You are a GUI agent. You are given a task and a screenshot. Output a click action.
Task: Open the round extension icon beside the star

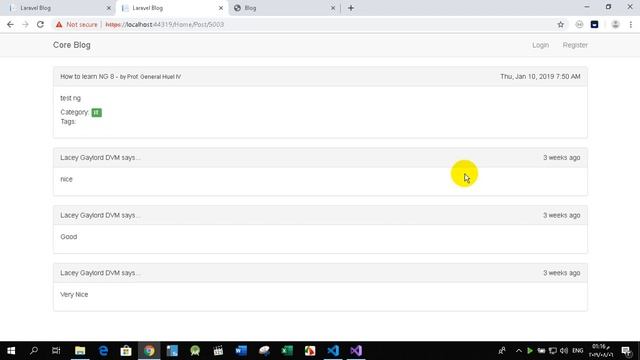tap(579, 24)
